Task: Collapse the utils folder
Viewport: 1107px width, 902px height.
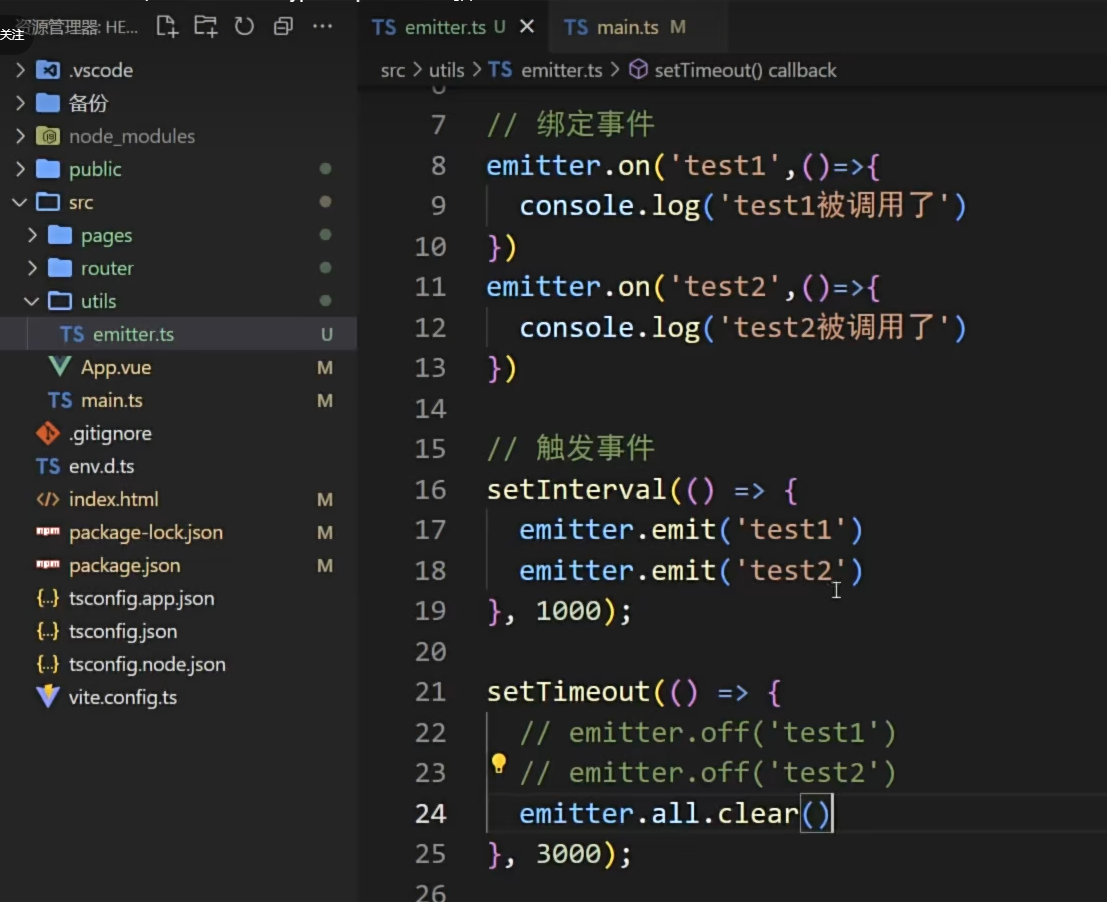Action: point(98,301)
